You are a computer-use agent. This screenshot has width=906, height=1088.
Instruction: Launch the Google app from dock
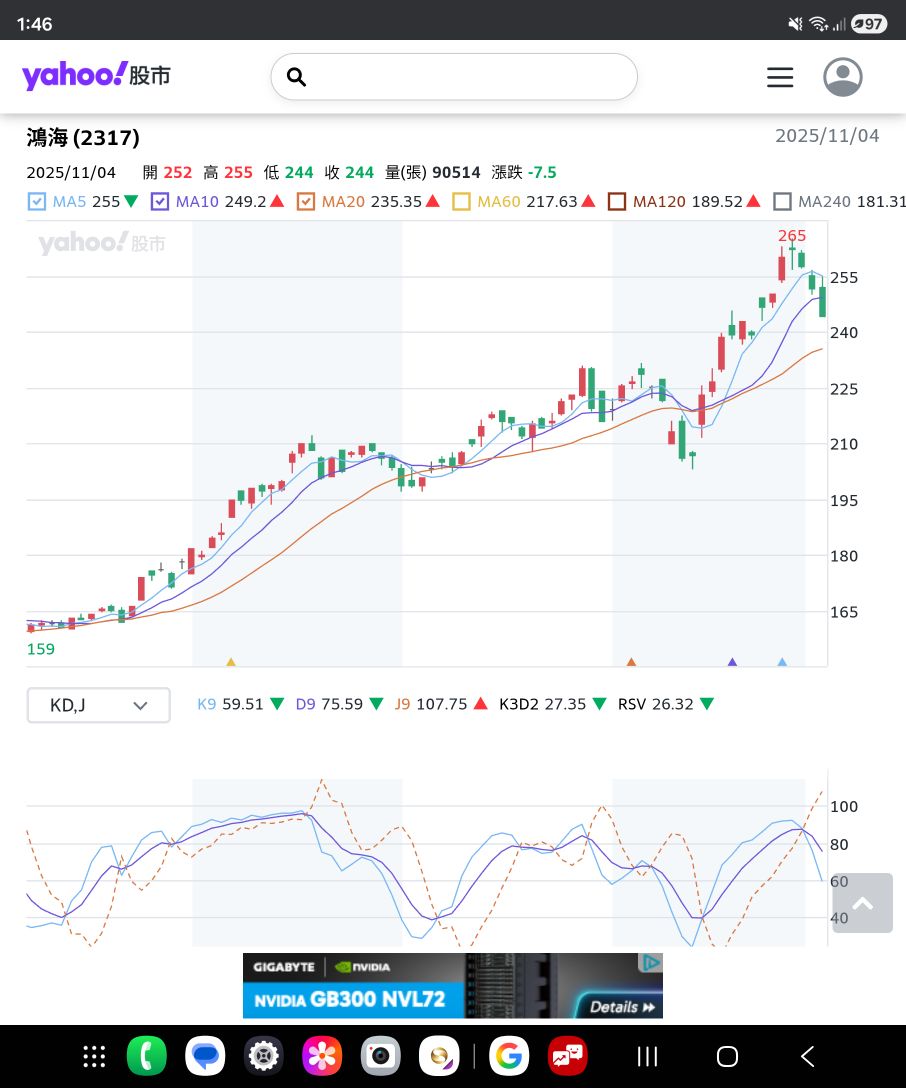click(x=509, y=1056)
